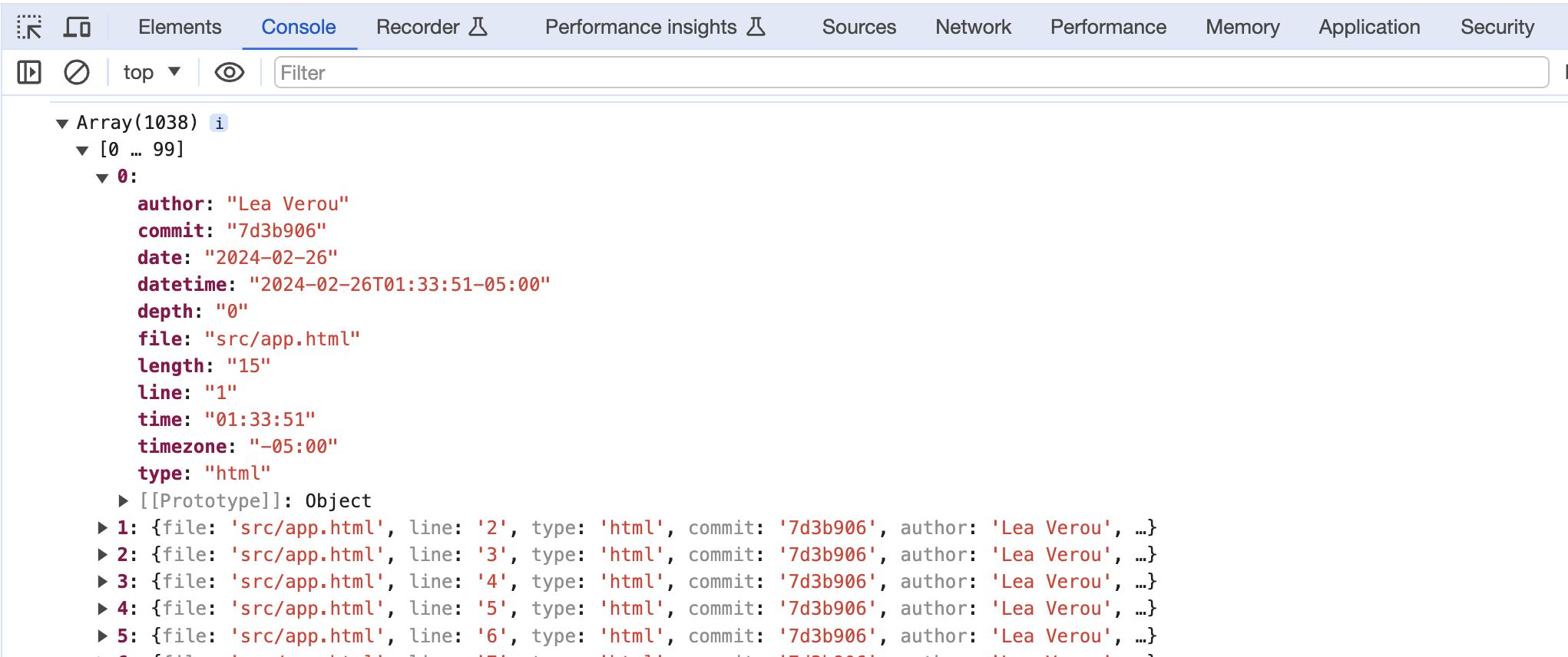Click the file value "src/app.html" in item 0
Viewport: 1568px width, 657px height.
pyautogui.click(x=282, y=339)
